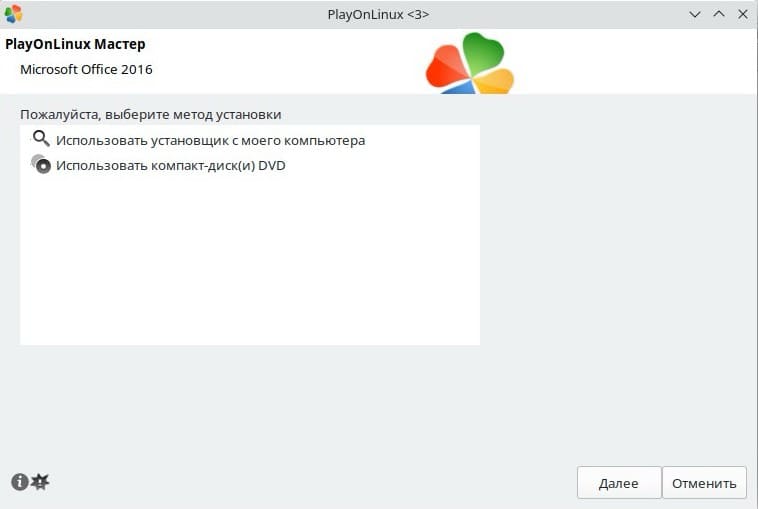This screenshot has width=758, height=509.
Task: Click the "PlayOnLinux <3>" window title text
Action: coord(378,14)
